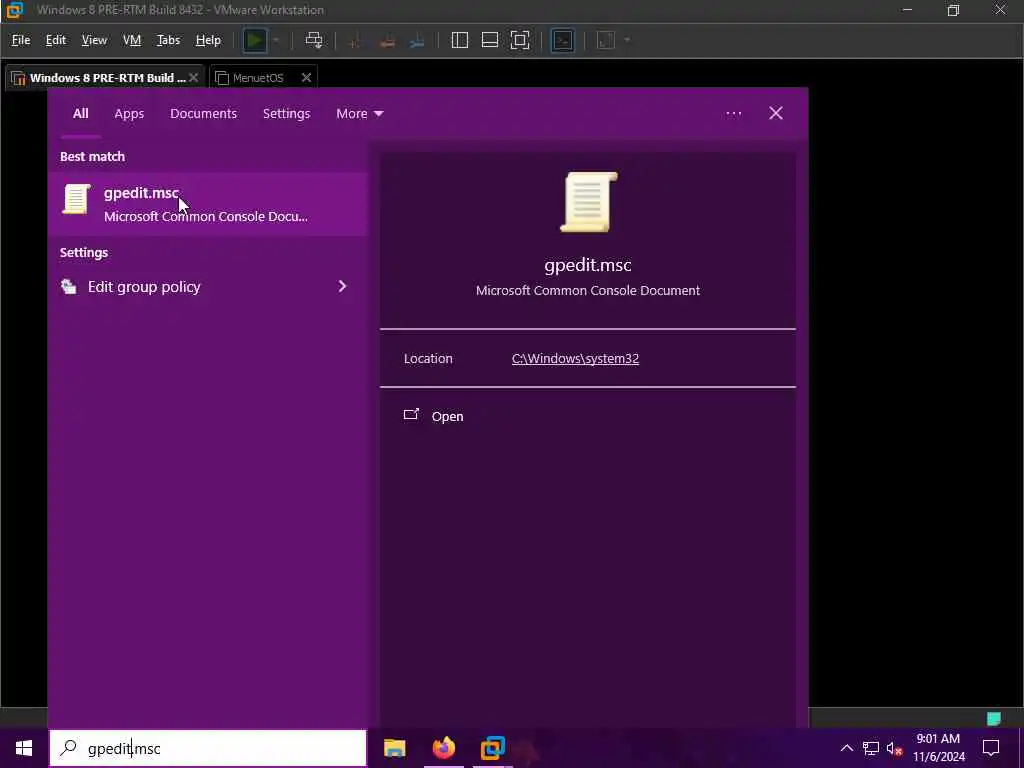Open File Explorer from taskbar

tap(394, 748)
